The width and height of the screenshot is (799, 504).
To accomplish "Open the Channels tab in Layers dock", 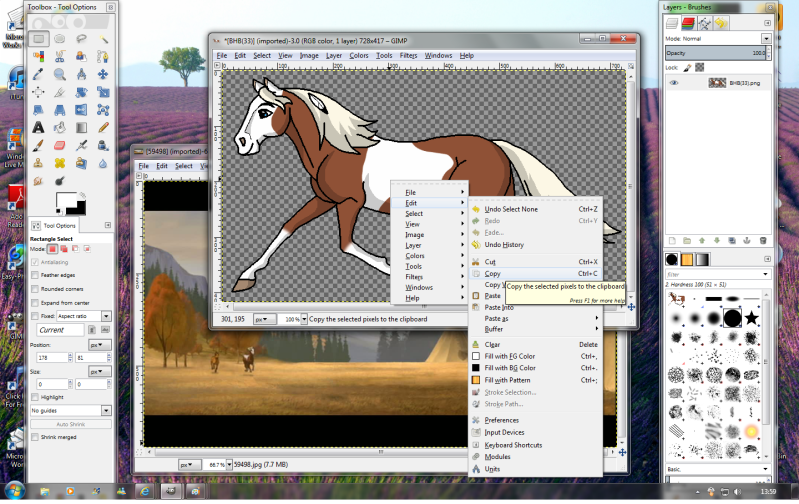I will [x=688, y=23].
